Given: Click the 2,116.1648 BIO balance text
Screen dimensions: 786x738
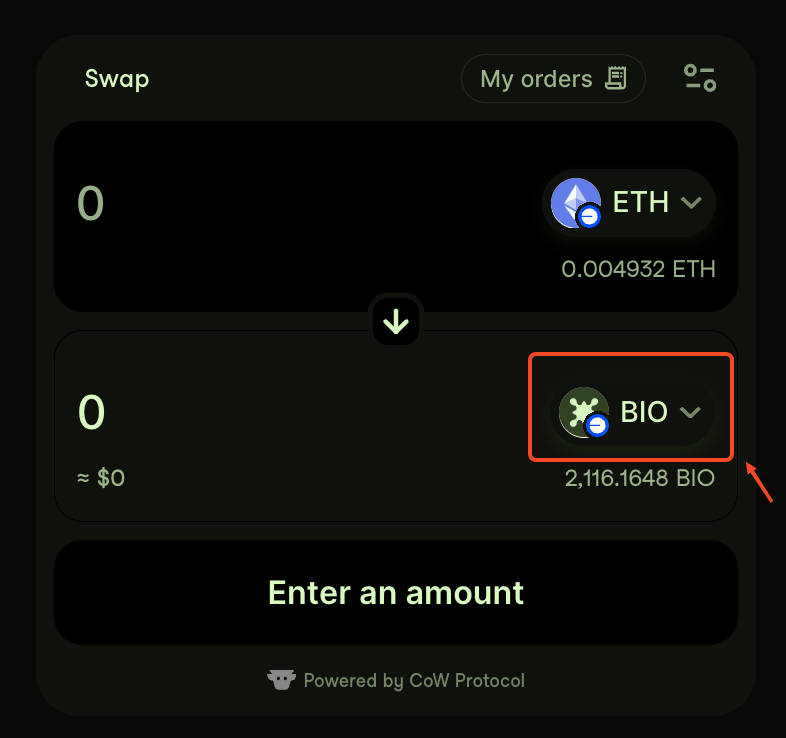Looking at the screenshot, I should [x=640, y=478].
